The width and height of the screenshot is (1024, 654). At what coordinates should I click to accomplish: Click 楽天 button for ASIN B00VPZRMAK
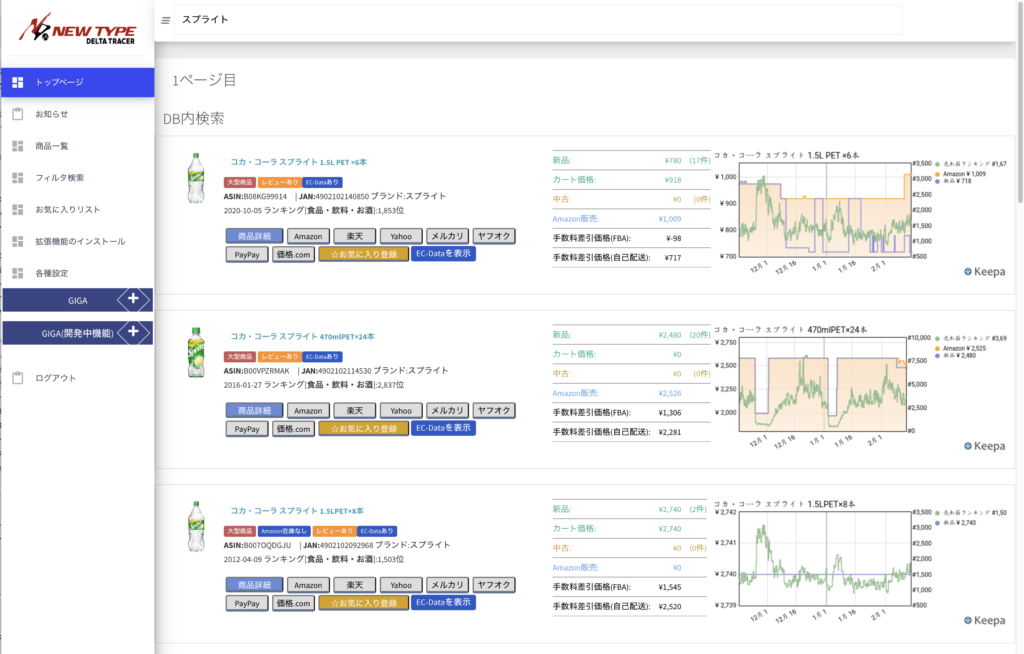tap(355, 410)
